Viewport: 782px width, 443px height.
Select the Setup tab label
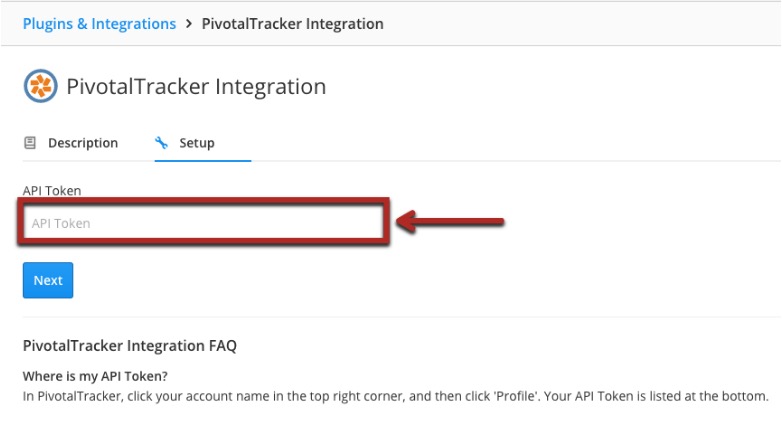click(197, 143)
